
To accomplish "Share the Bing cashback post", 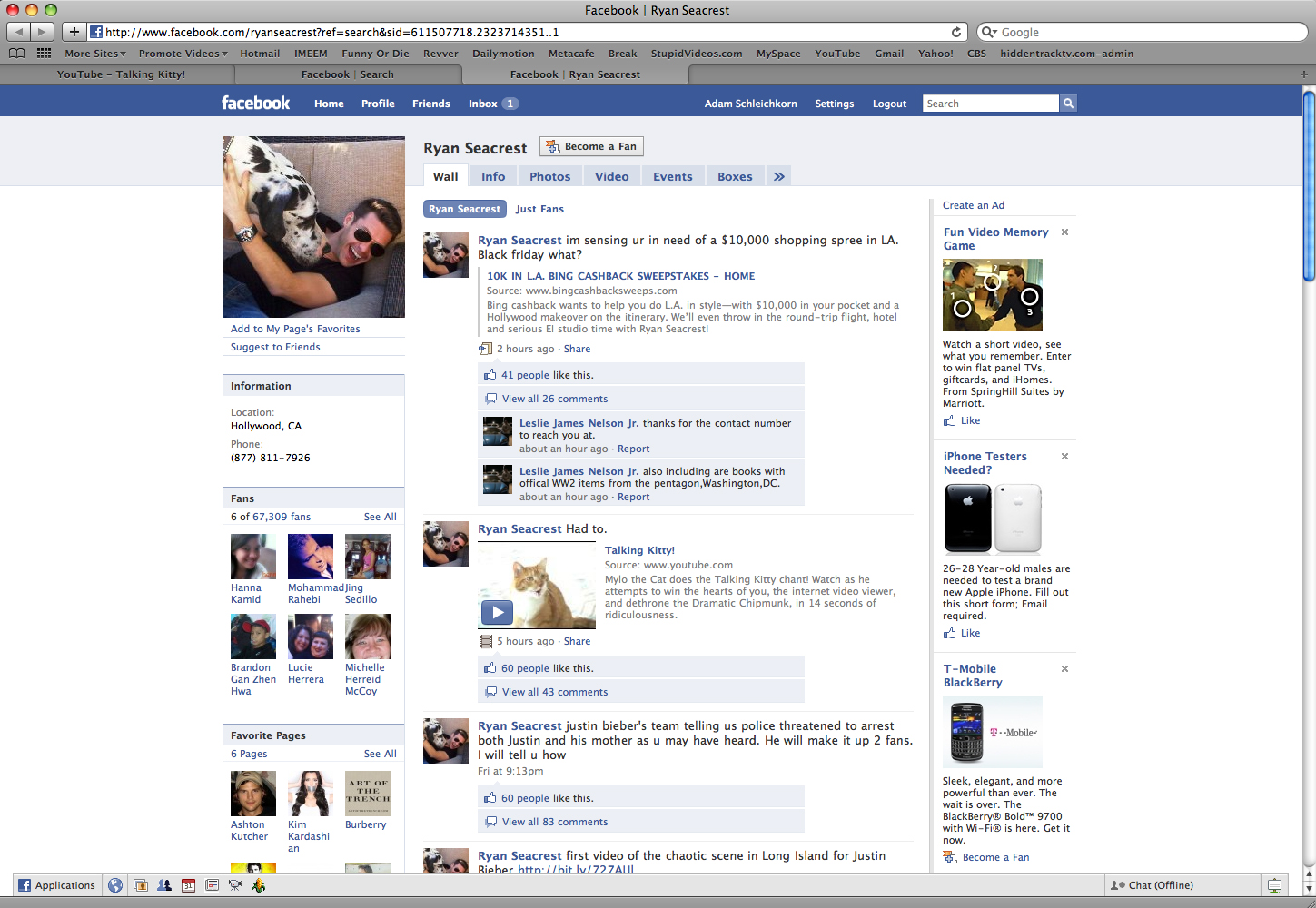I will point(577,349).
